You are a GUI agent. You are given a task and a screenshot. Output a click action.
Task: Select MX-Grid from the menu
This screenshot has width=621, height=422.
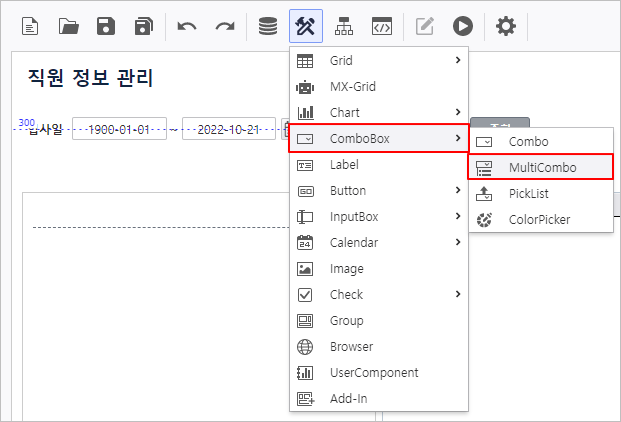(379, 87)
